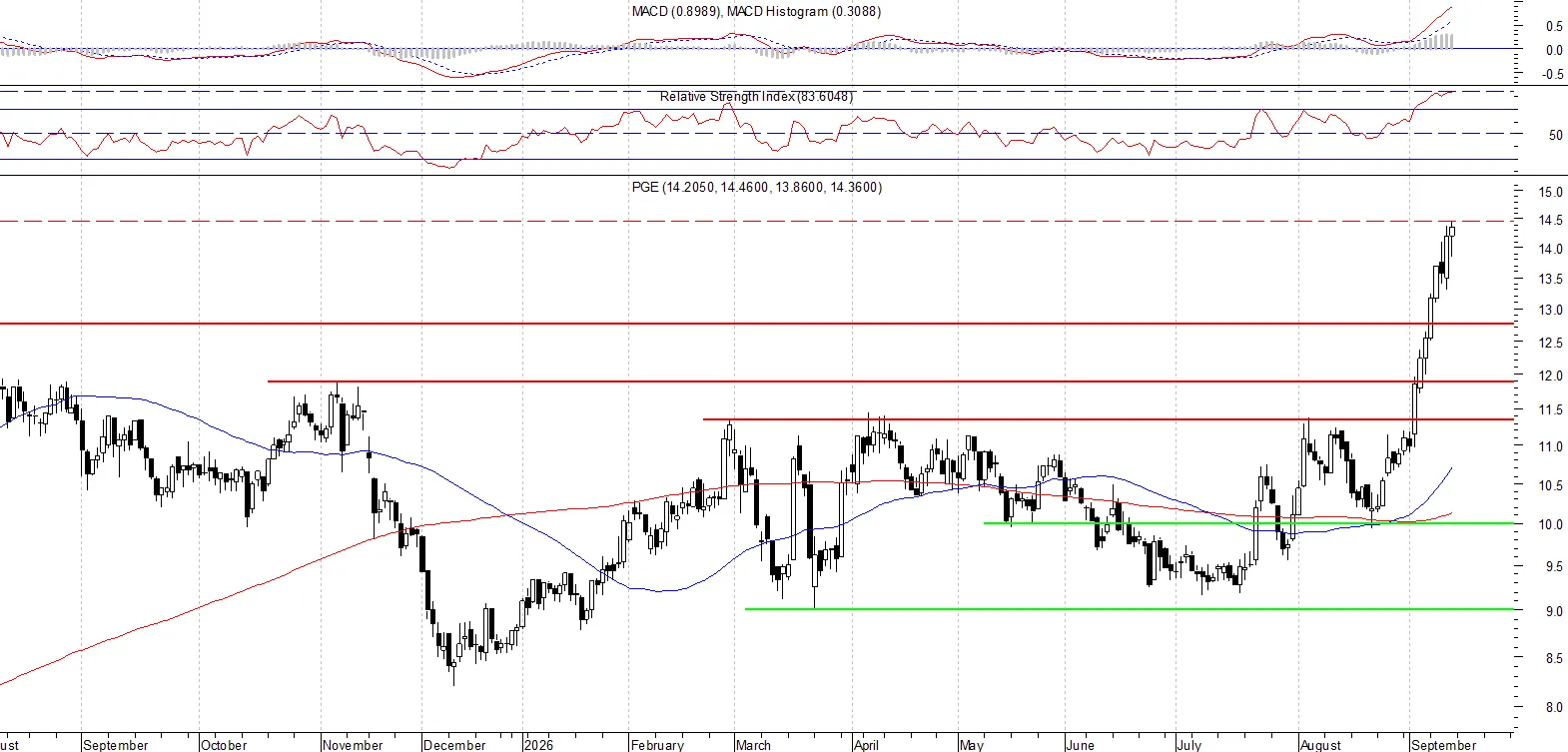
Task: Click the 8.5 price axis label
Action: (x=1554, y=658)
